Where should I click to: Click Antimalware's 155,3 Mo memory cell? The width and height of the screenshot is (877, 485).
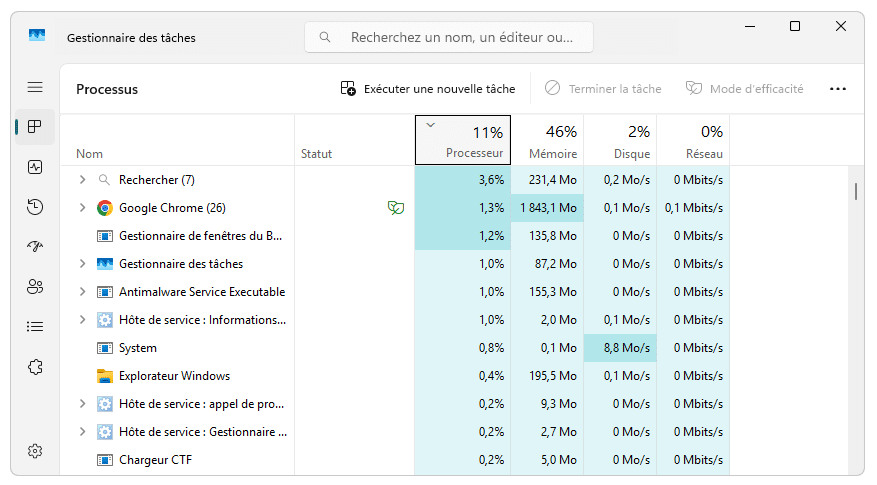point(547,291)
